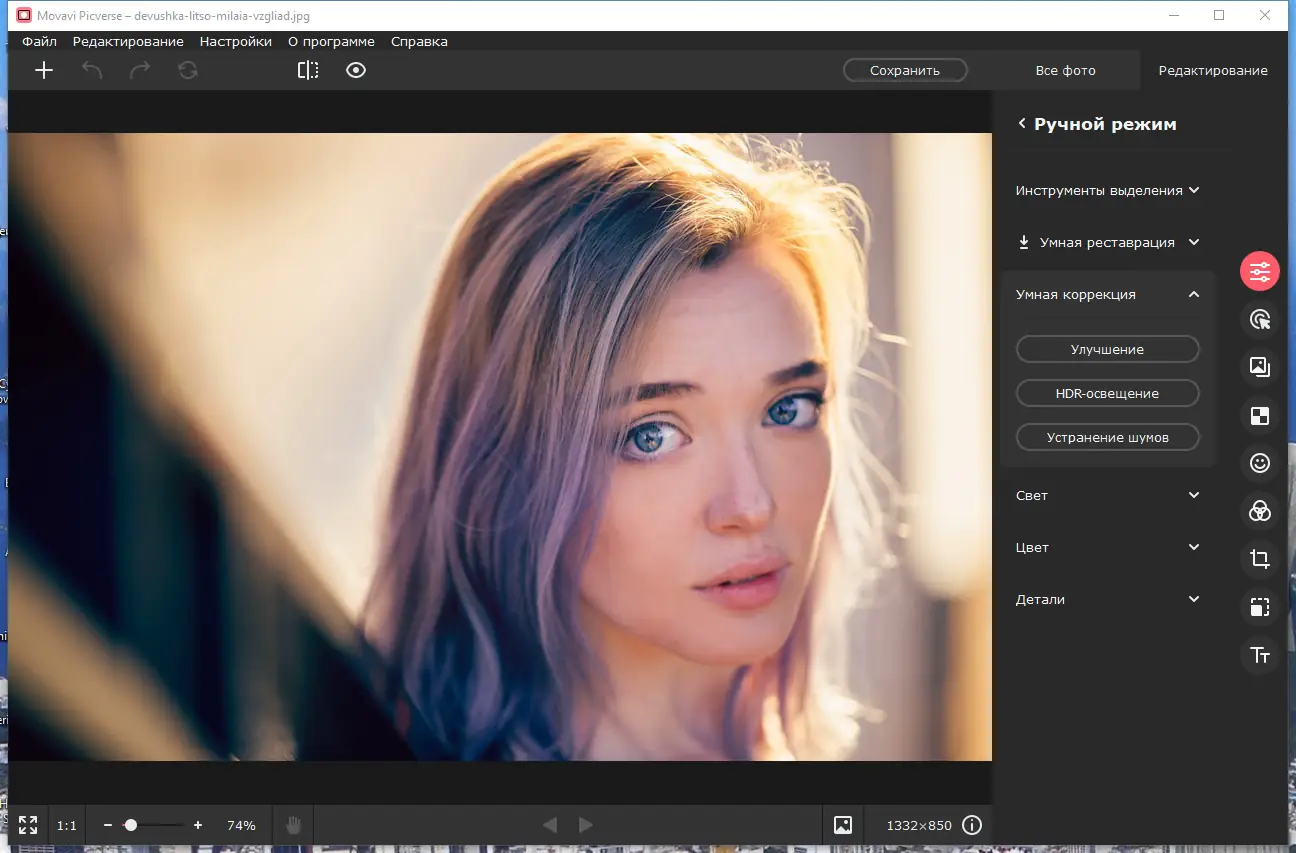Click the zoom slider handle
The width and height of the screenshot is (1296, 853).
130,825
